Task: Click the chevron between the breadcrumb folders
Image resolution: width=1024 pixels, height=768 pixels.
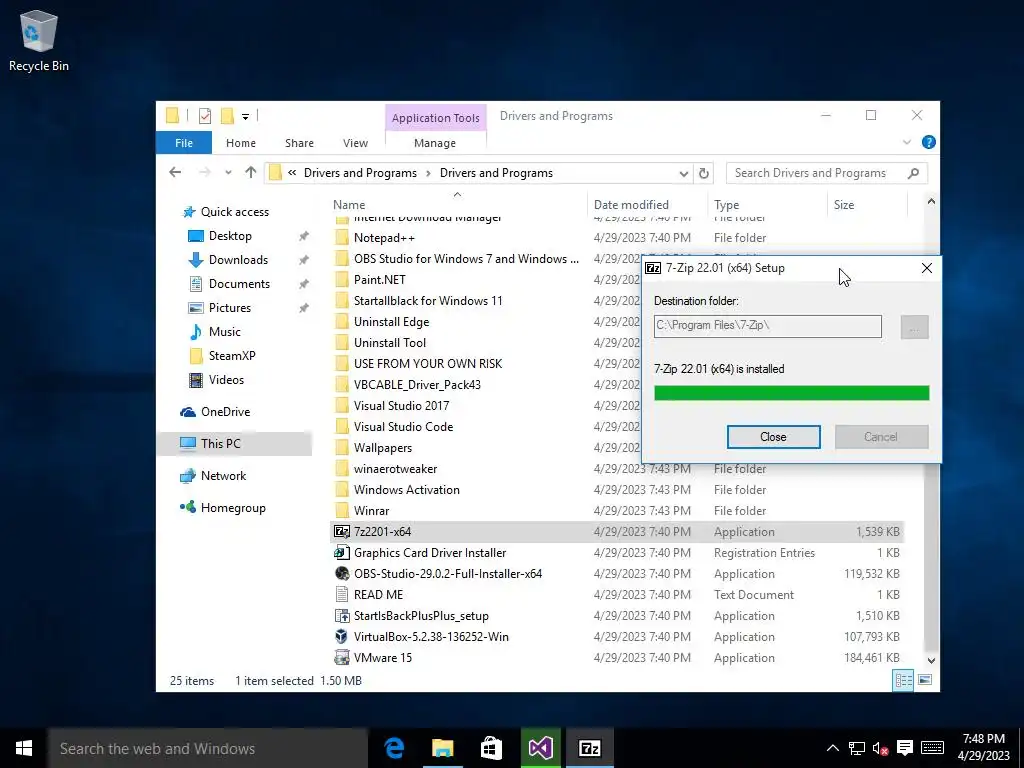Action: click(428, 173)
